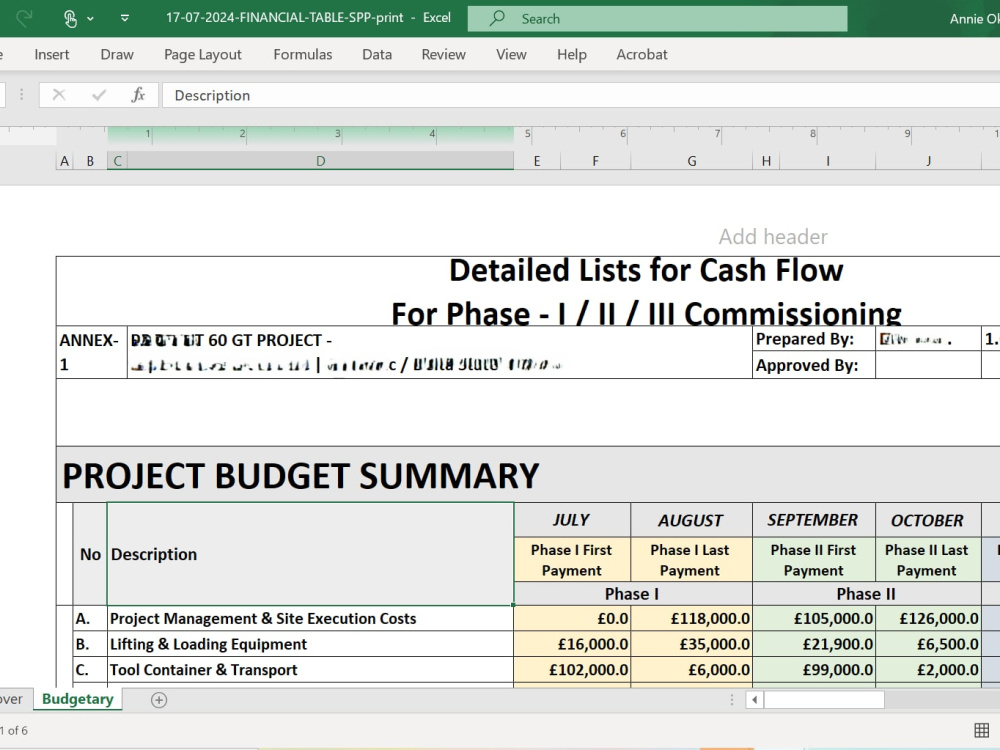The image size is (1000, 750).
Task: Select the Budgetary sheet tab
Action: (78, 699)
